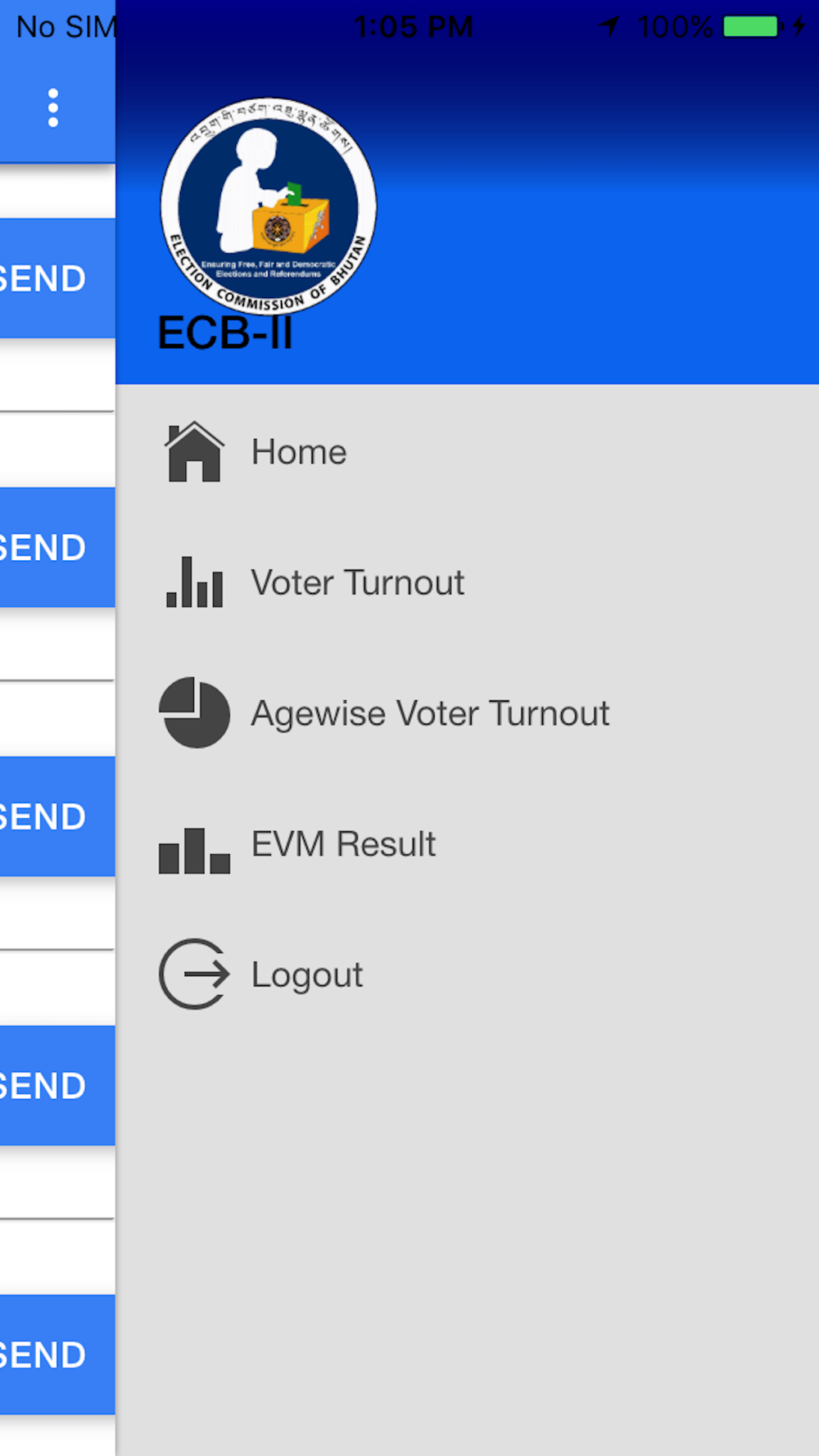Tap the last SEND button at bottom
This screenshot has width=819, height=1456.
coord(57,1354)
